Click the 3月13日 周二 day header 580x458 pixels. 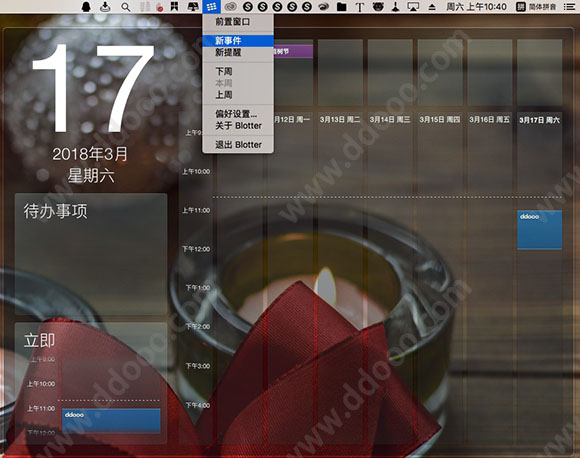click(340, 119)
